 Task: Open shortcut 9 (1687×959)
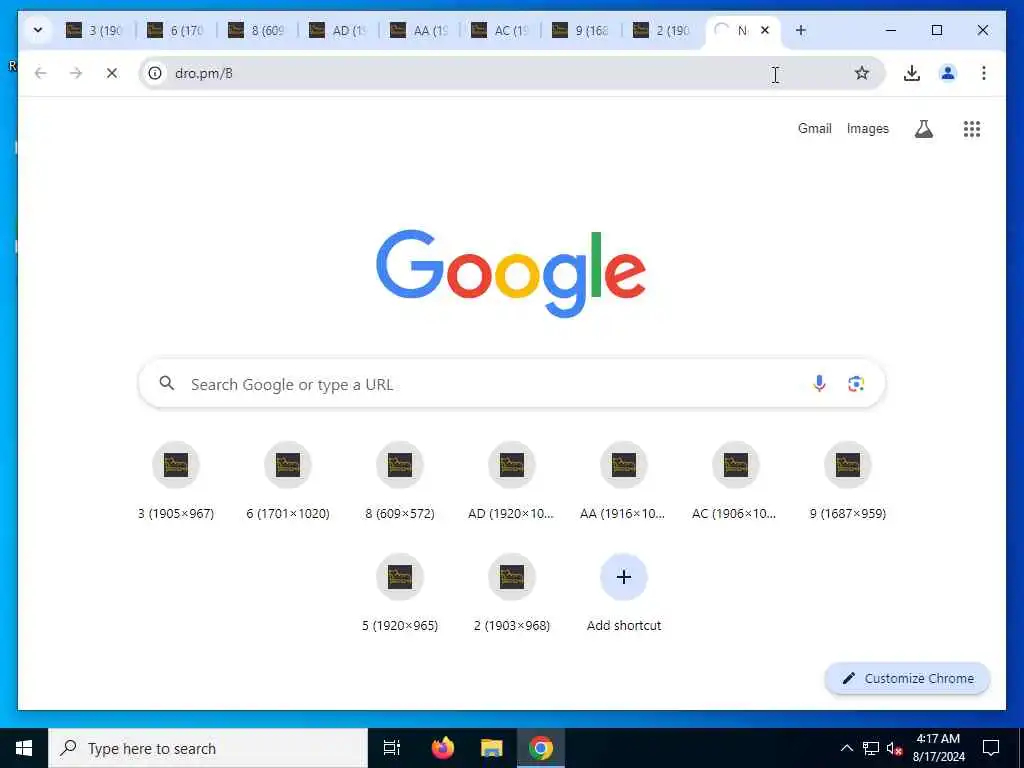point(848,481)
